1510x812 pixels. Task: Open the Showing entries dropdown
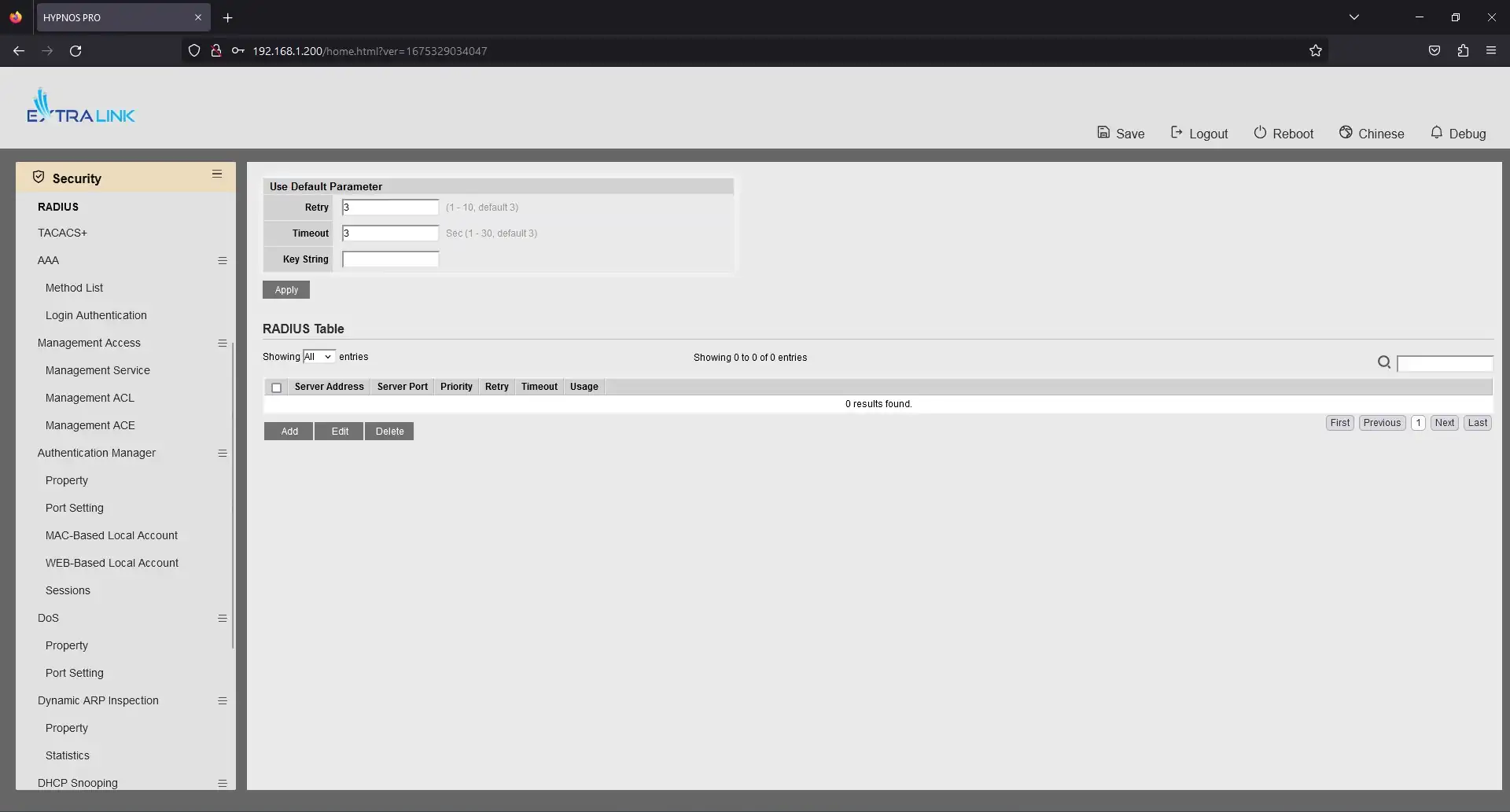pyautogui.click(x=319, y=357)
